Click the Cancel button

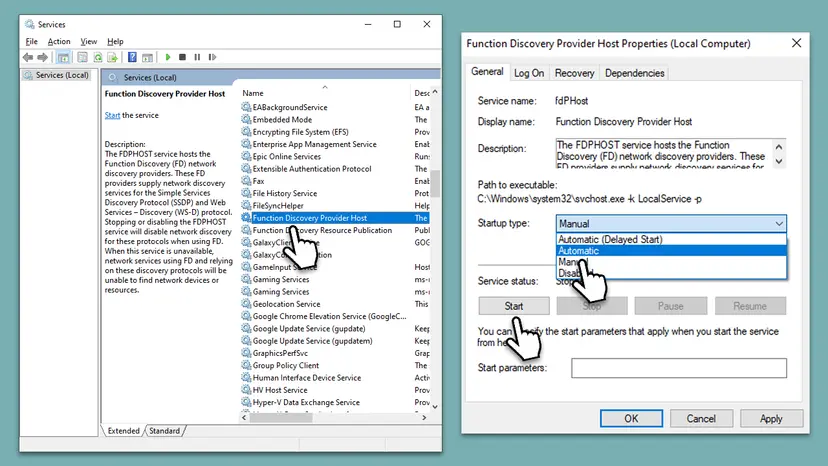(x=701, y=418)
